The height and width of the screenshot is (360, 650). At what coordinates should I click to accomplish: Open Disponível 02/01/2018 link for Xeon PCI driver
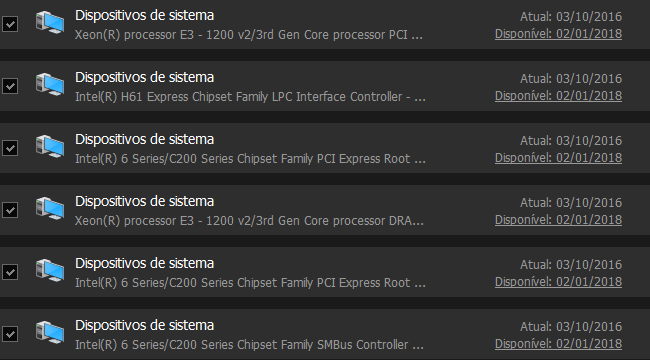(x=558, y=34)
